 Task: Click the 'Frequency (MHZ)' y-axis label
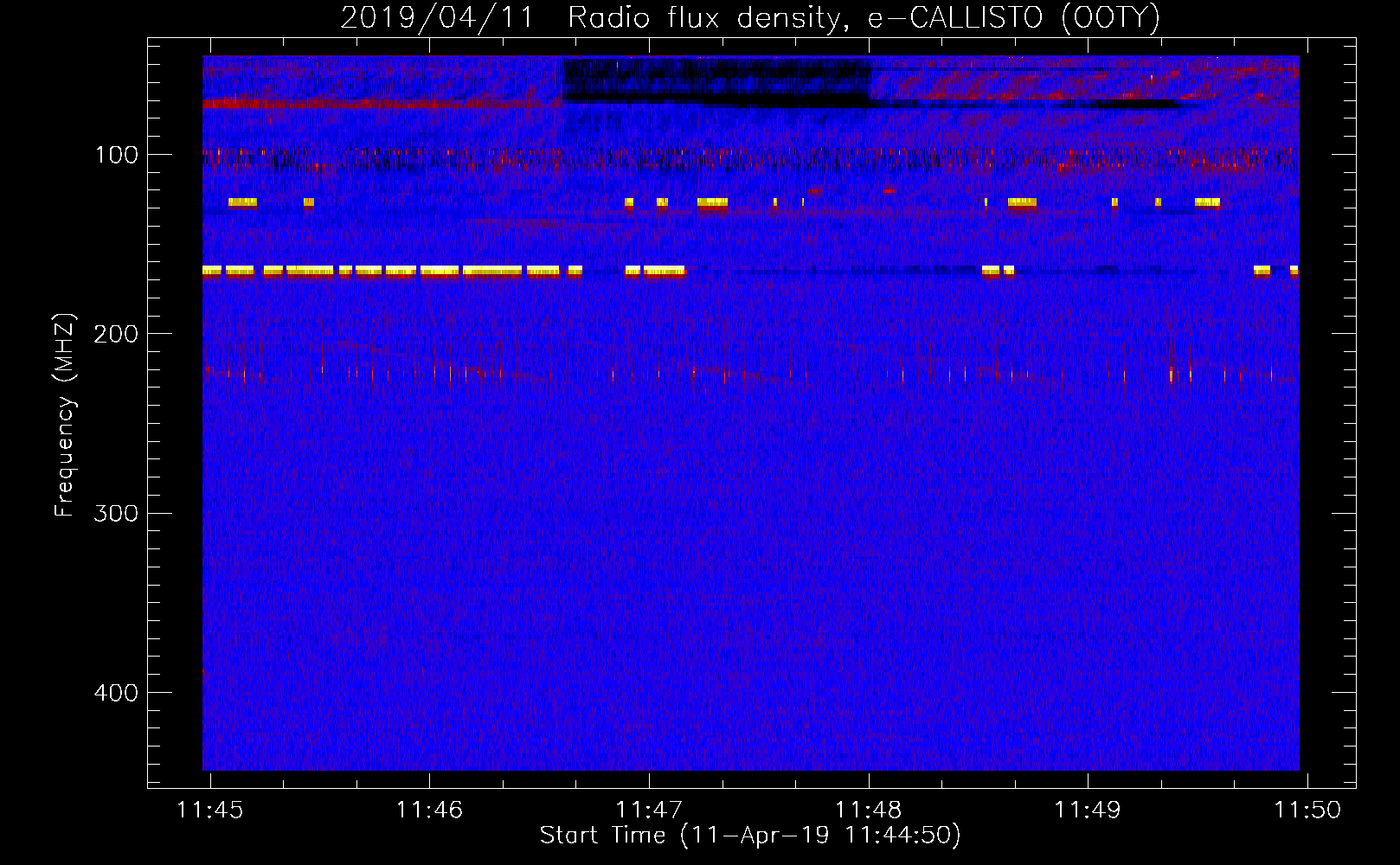tap(65, 415)
